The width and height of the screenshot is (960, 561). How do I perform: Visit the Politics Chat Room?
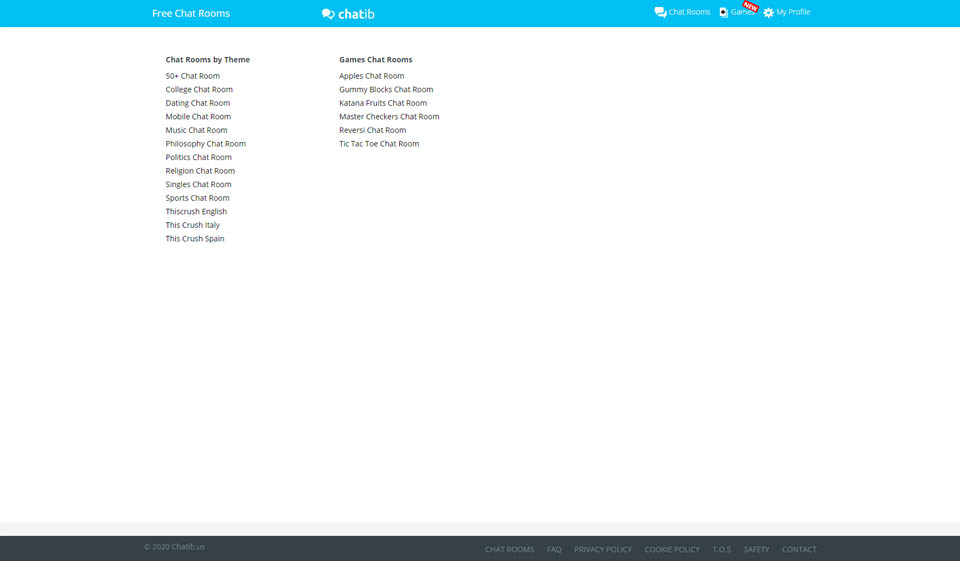coord(198,157)
